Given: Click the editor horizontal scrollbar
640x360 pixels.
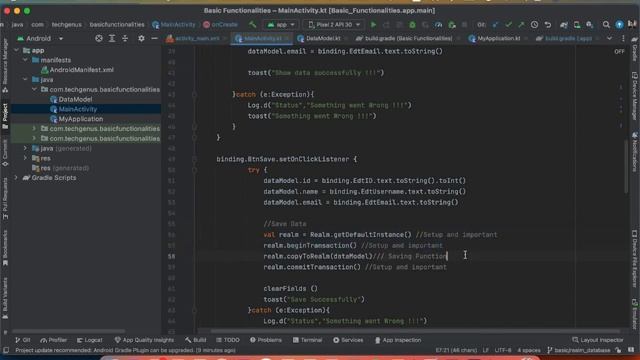Looking at the screenshot, I should click(415, 331).
